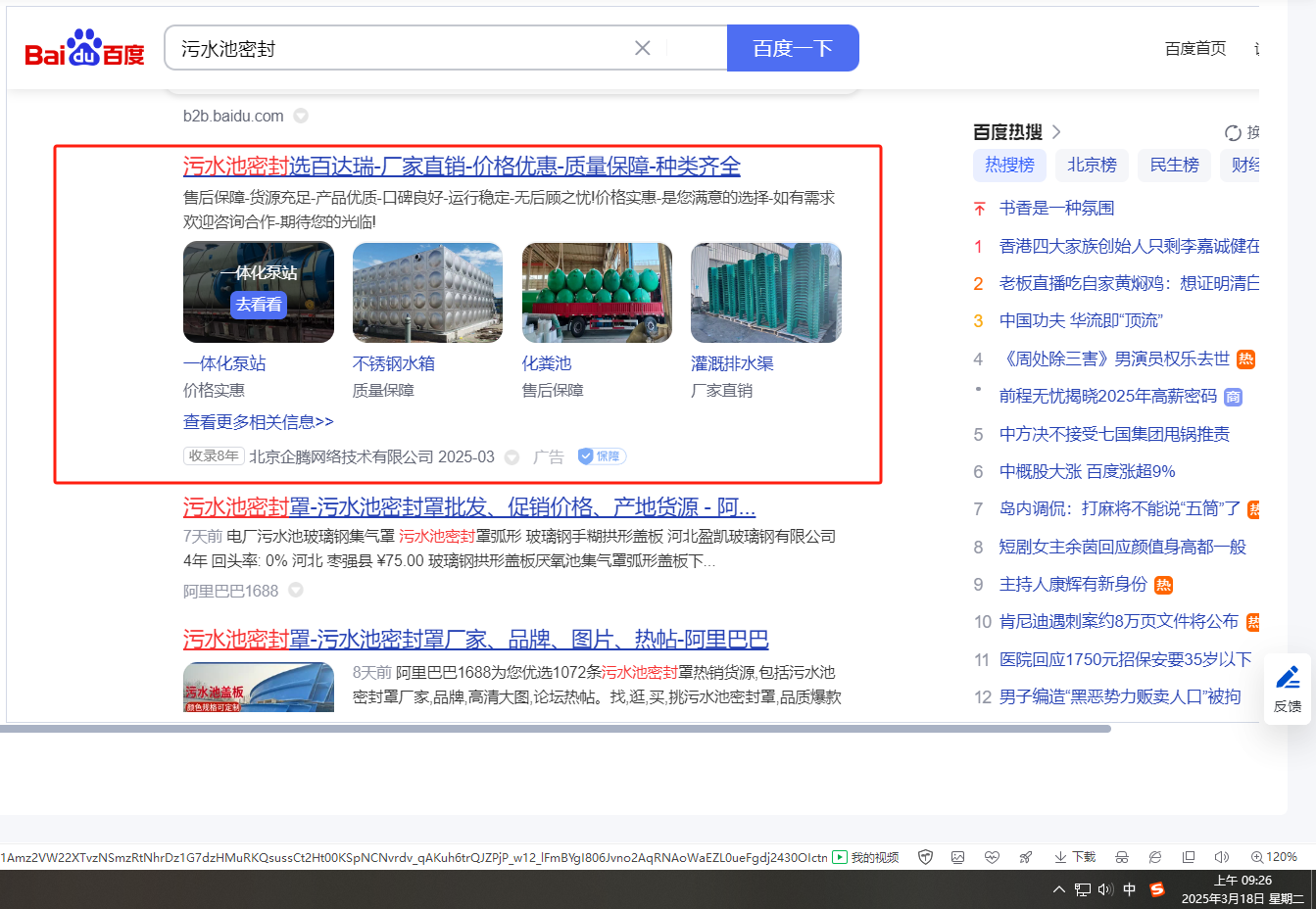Switch to the 北京榜 tab
1316x909 pixels.
[1092, 165]
